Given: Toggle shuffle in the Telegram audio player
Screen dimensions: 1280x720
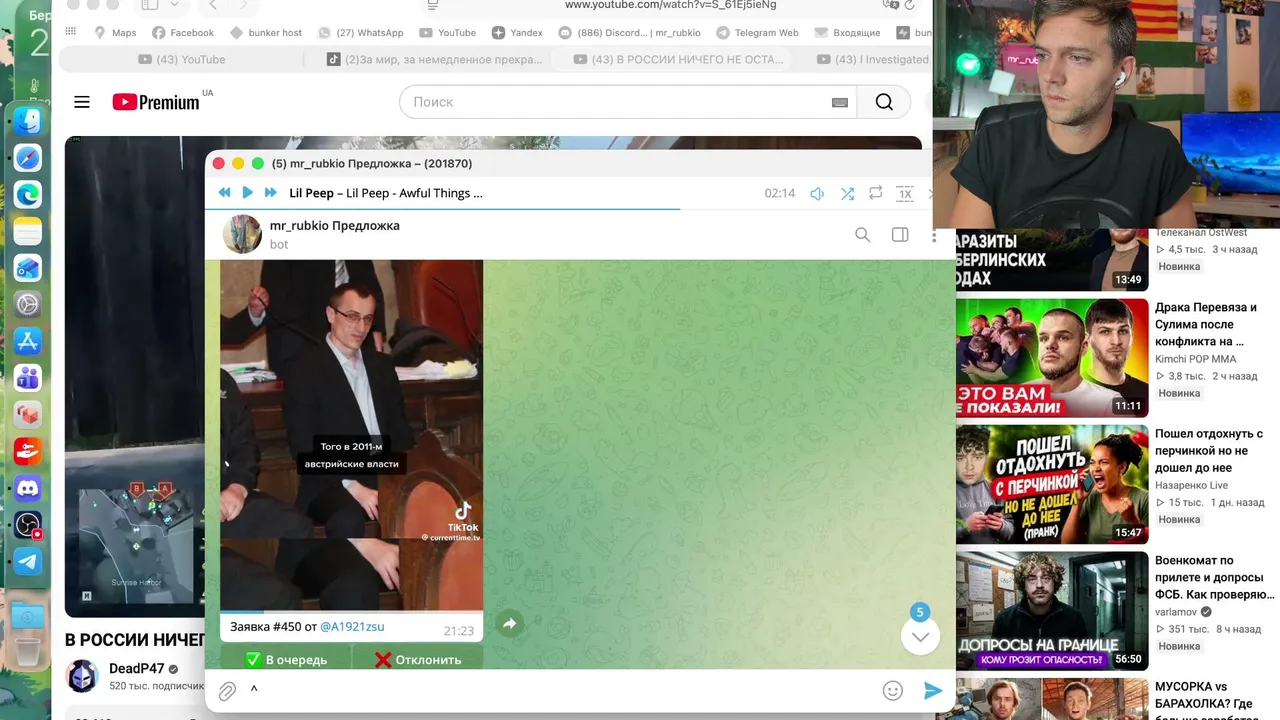Looking at the screenshot, I should point(847,194).
